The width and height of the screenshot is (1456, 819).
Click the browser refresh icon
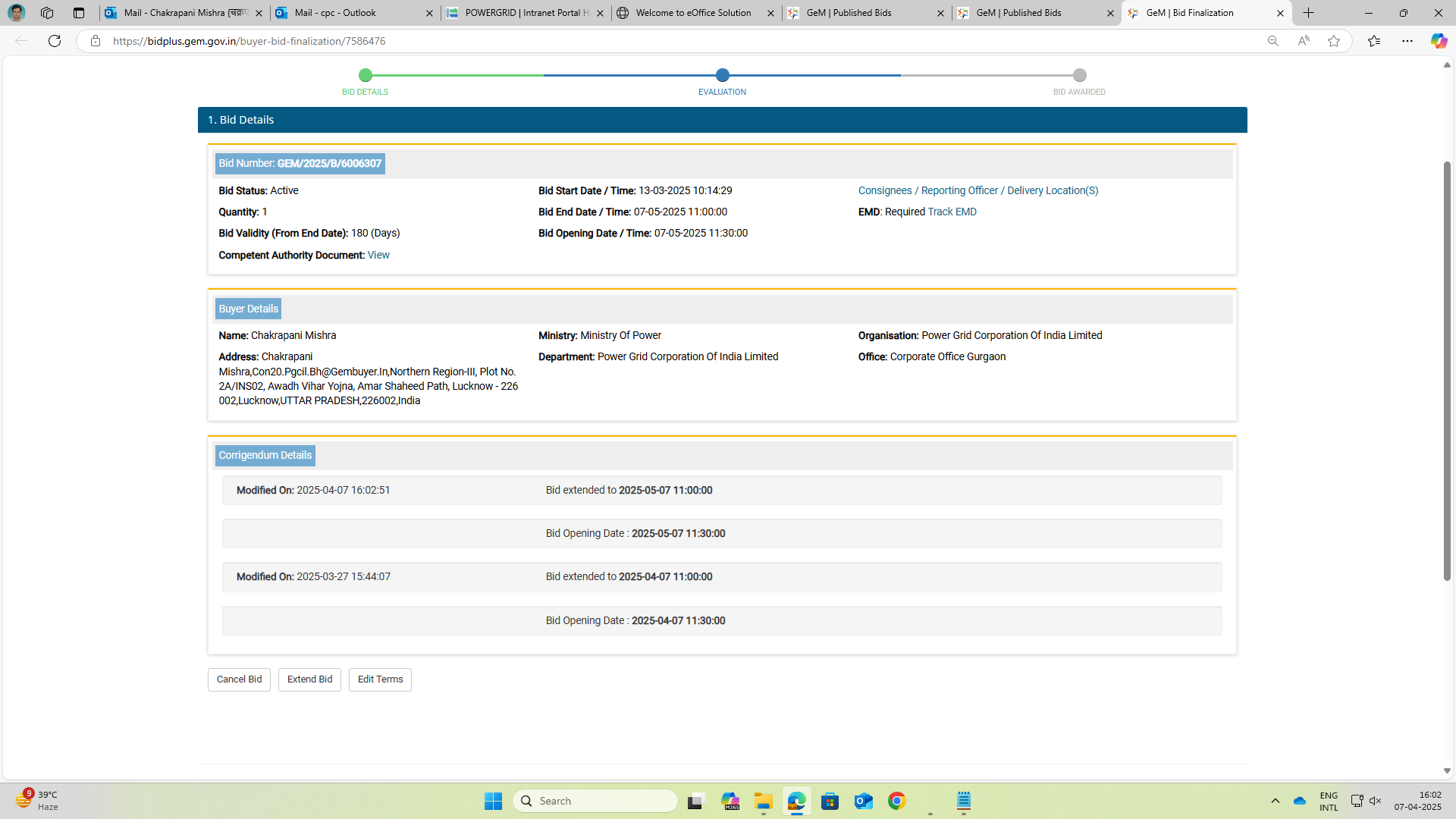click(55, 41)
